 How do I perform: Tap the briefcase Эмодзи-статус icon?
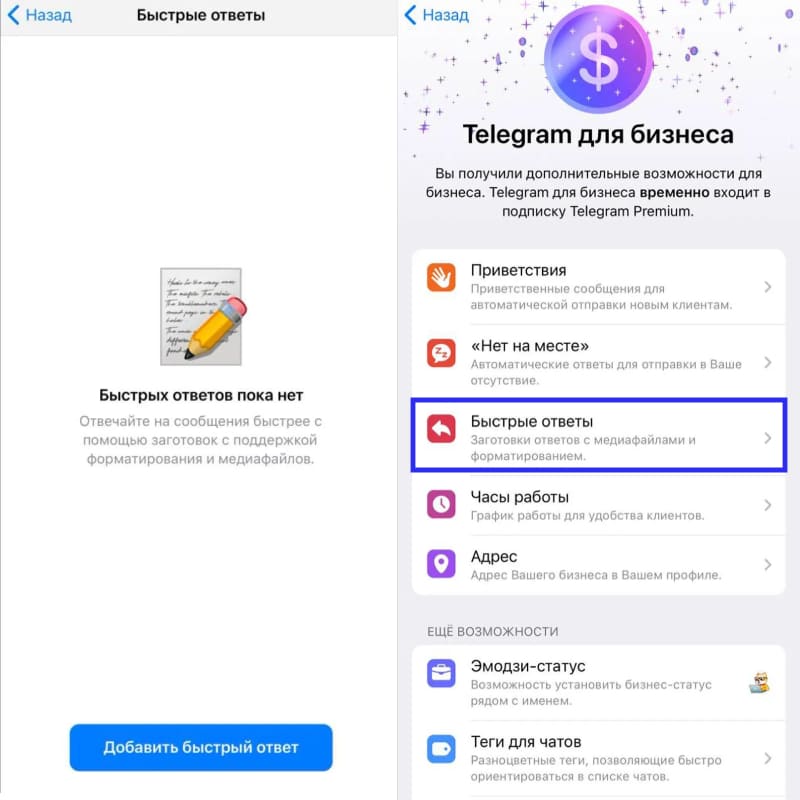[x=441, y=673]
